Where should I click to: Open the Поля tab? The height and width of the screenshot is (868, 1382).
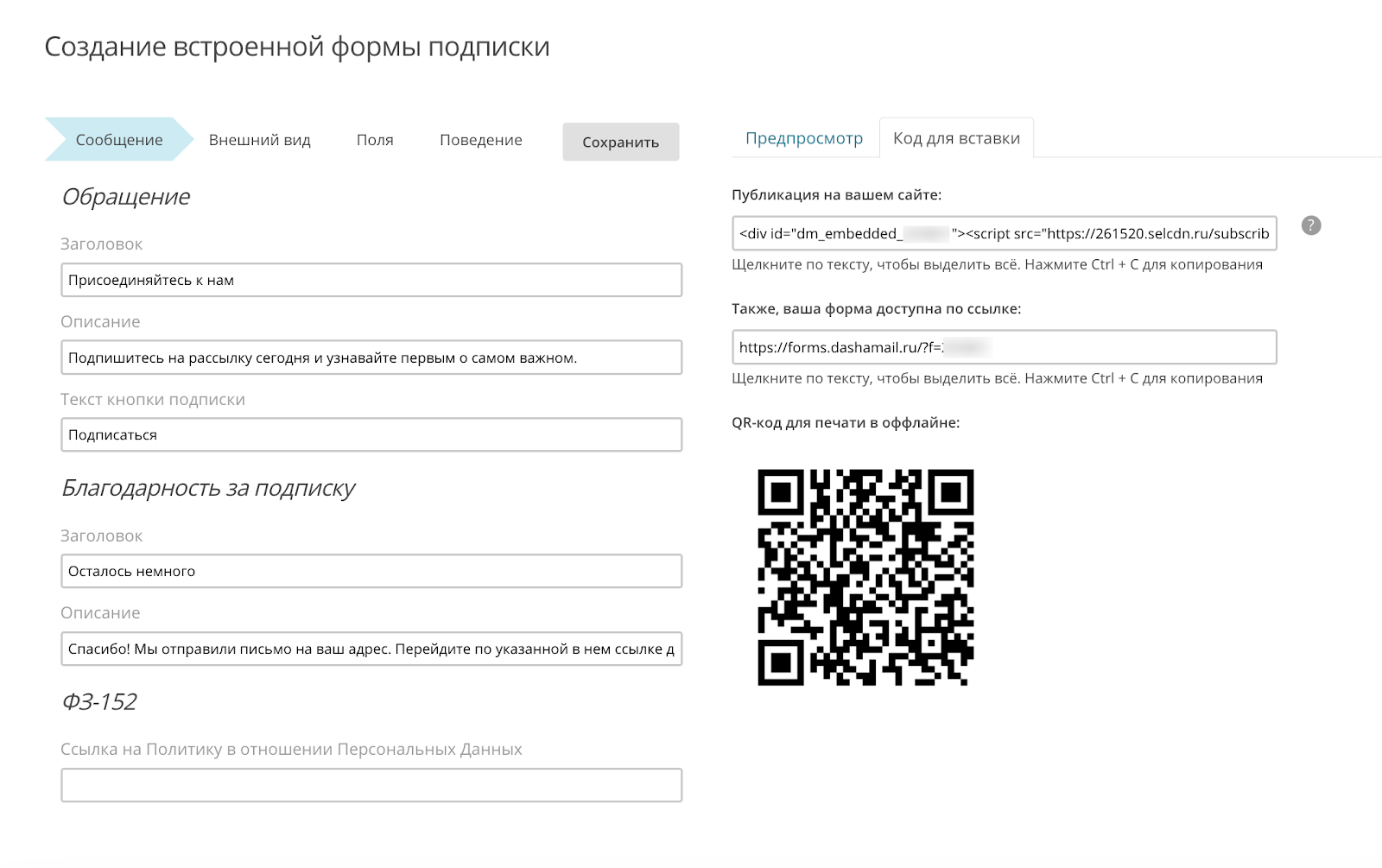pyautogui.click(x=375, y=140)
